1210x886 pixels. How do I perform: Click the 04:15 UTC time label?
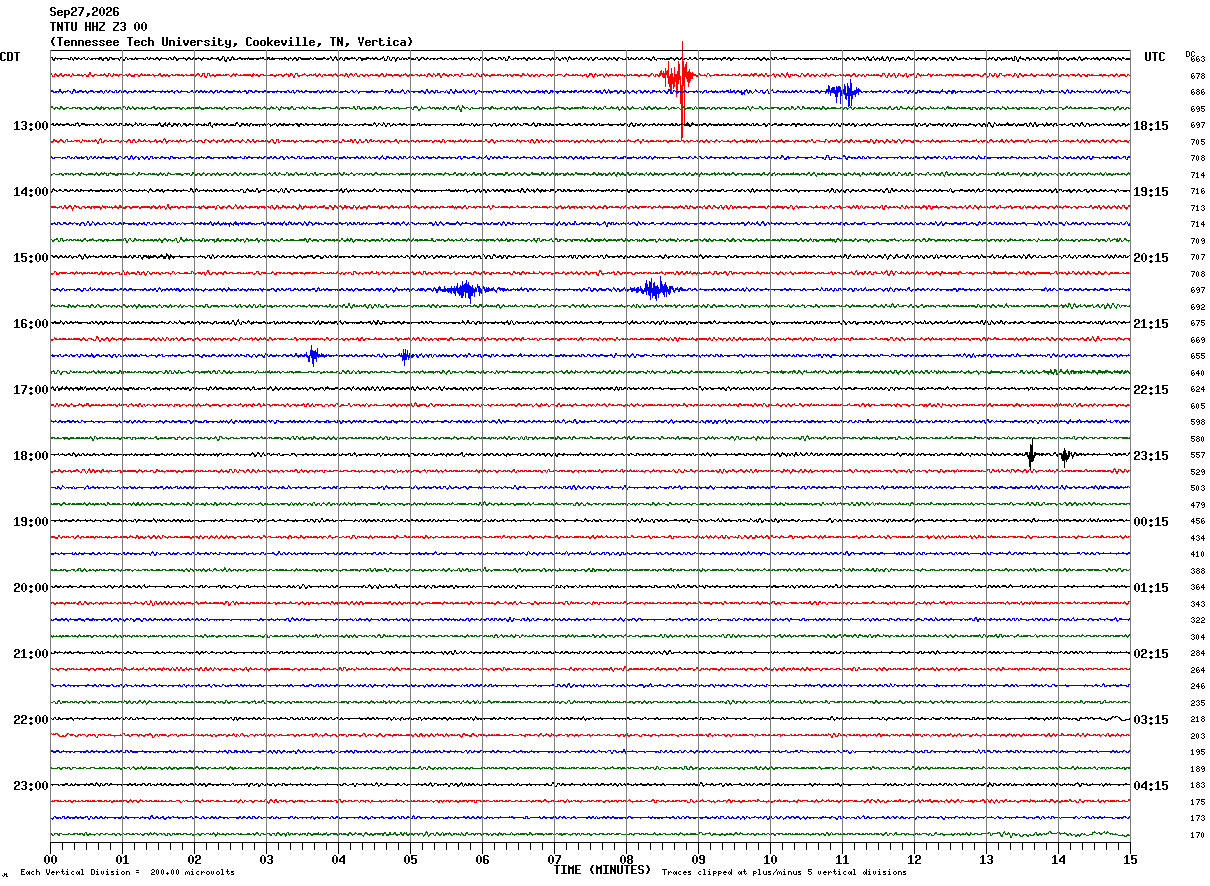click(1151, 786)
